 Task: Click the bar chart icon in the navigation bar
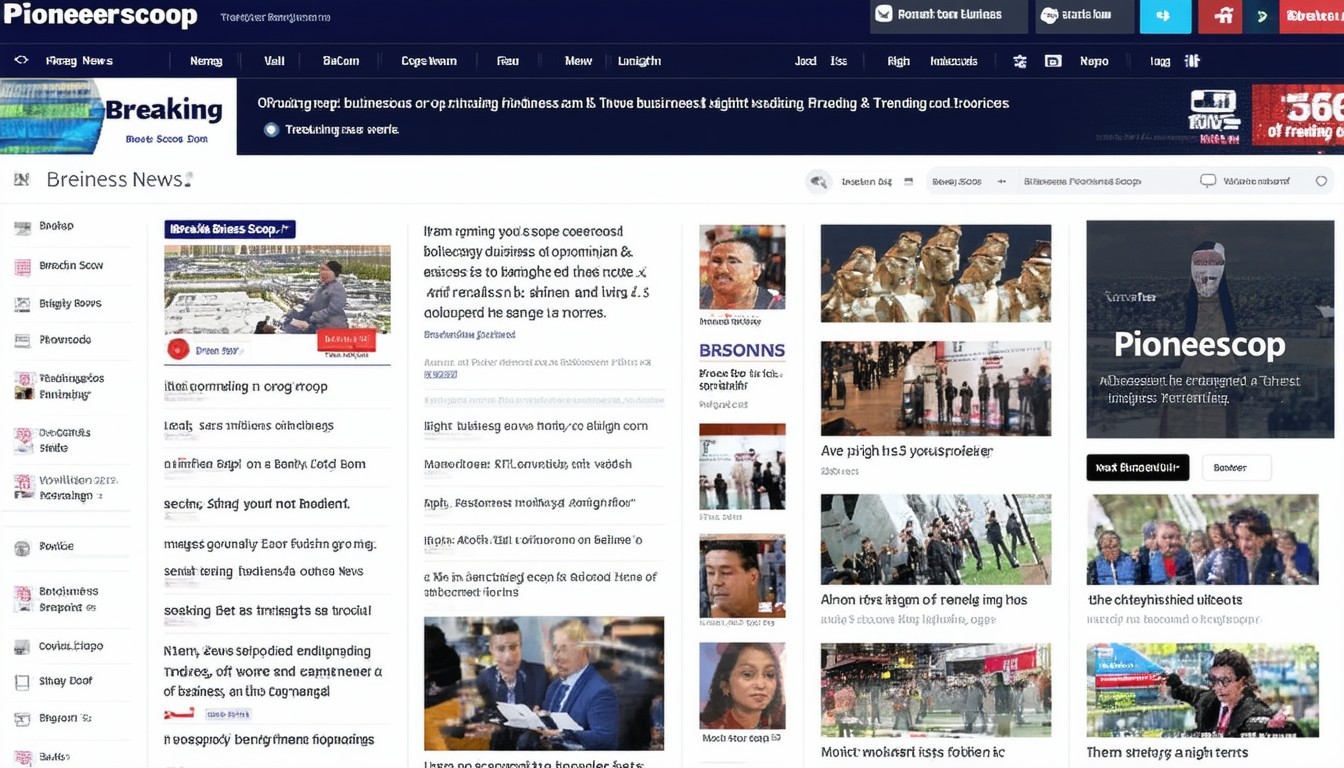[x=1192, y=61]
